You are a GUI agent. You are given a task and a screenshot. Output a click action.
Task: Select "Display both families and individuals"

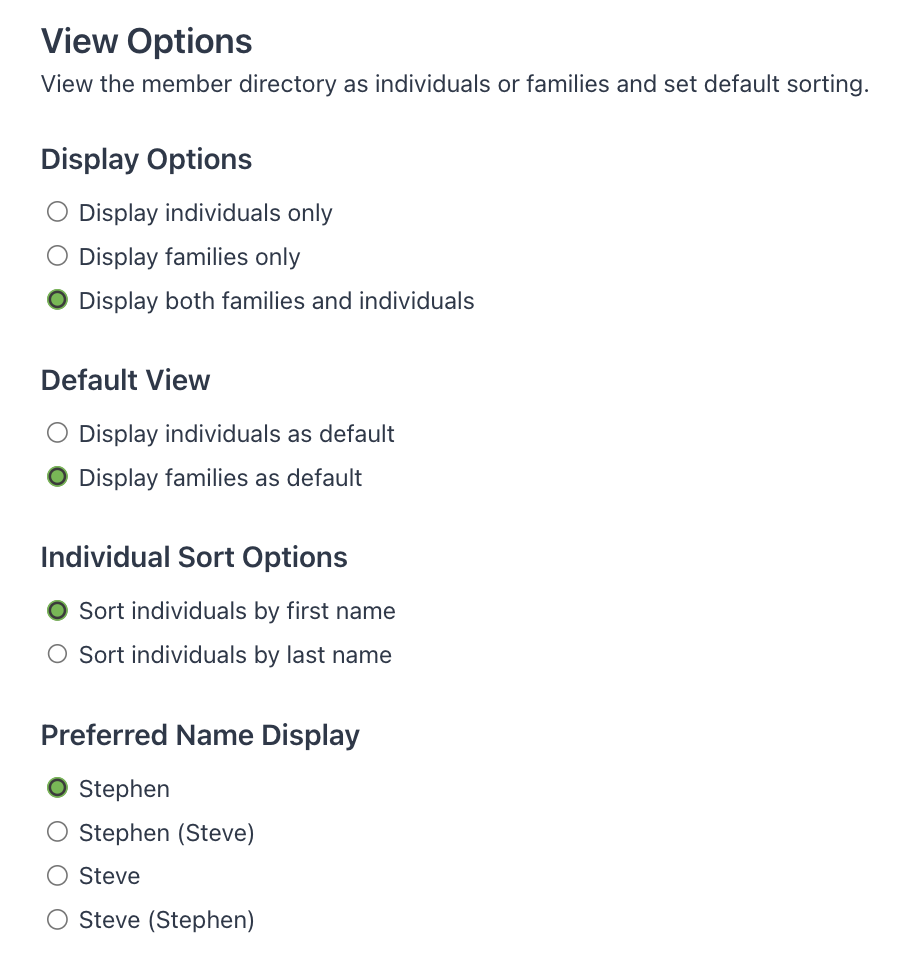click(x=57, y=299)
